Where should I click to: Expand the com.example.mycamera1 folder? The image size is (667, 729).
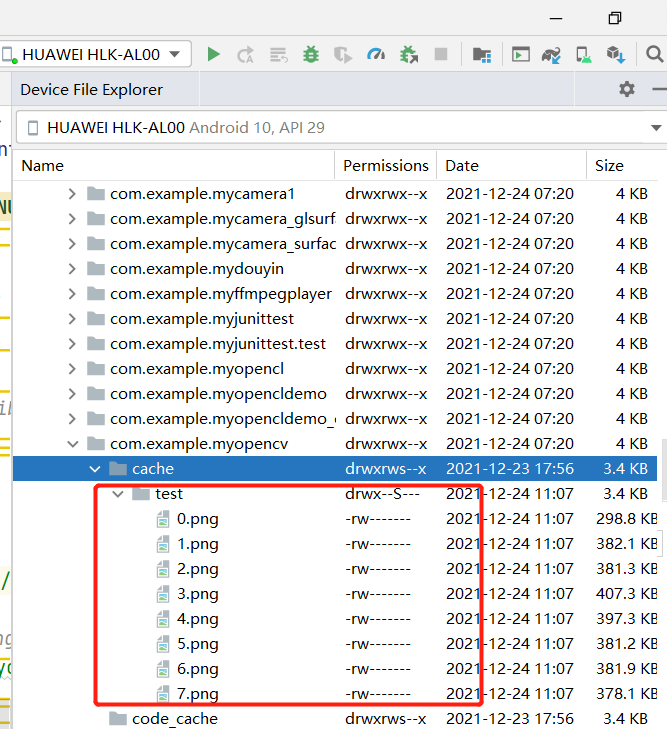click(x=72, y=193)
